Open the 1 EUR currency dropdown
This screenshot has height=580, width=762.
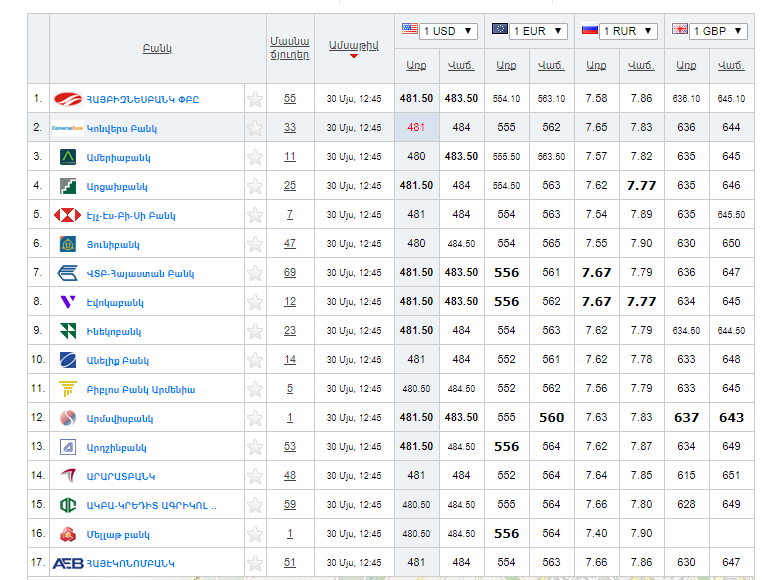(x=538, y=31)
